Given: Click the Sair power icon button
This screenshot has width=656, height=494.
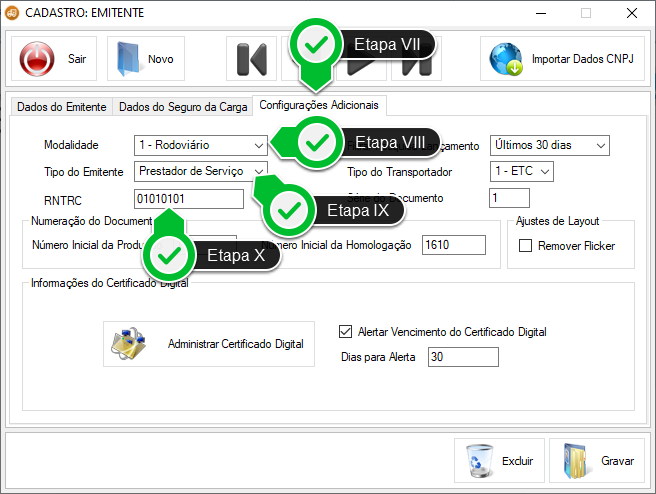Looking at the screenshot, I should (x=54, y=59).
